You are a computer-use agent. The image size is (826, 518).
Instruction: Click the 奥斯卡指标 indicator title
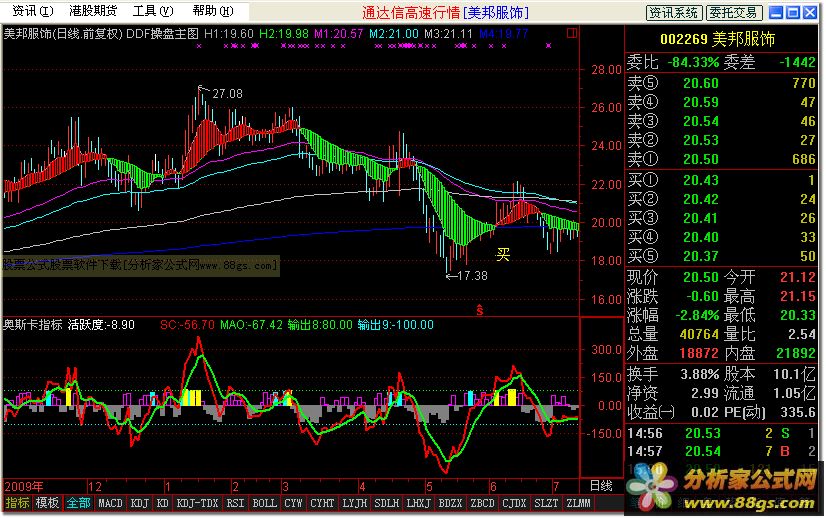(x=33, y=325)
